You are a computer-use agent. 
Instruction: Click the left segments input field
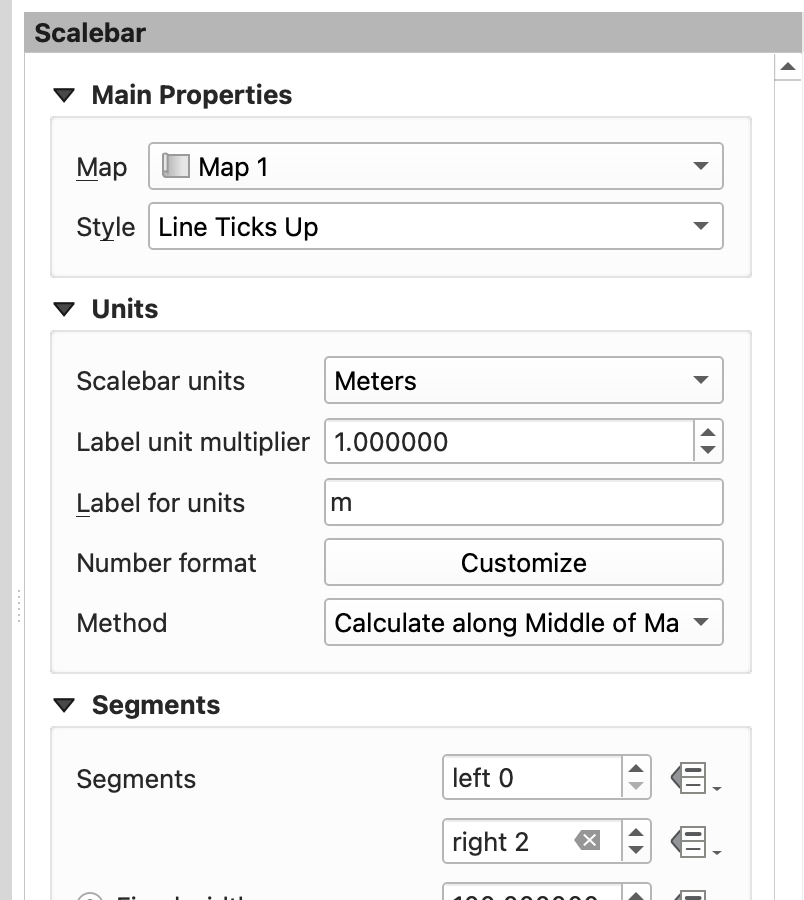[x=532, y=778]
